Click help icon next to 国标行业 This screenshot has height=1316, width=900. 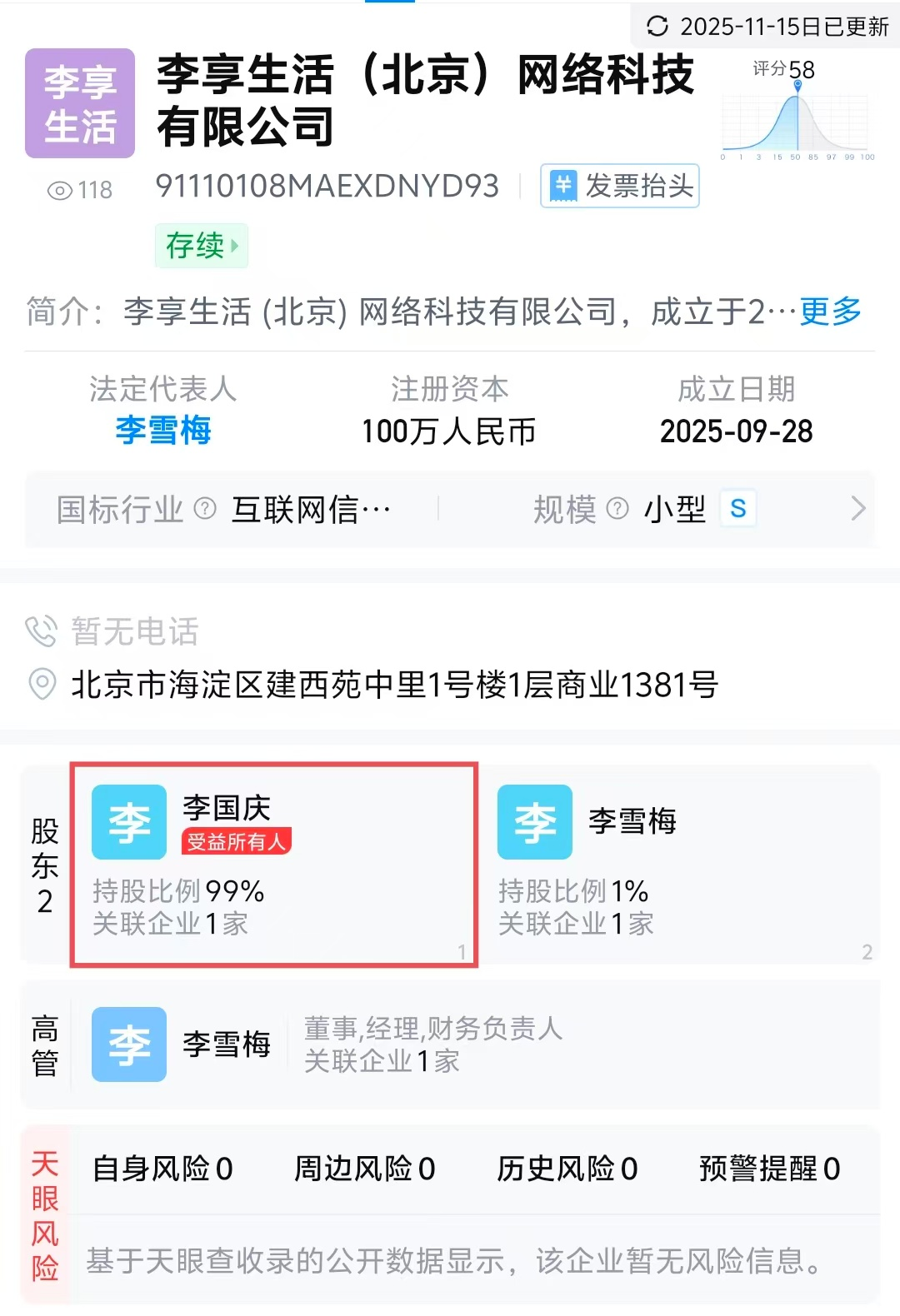click(205, 508)
